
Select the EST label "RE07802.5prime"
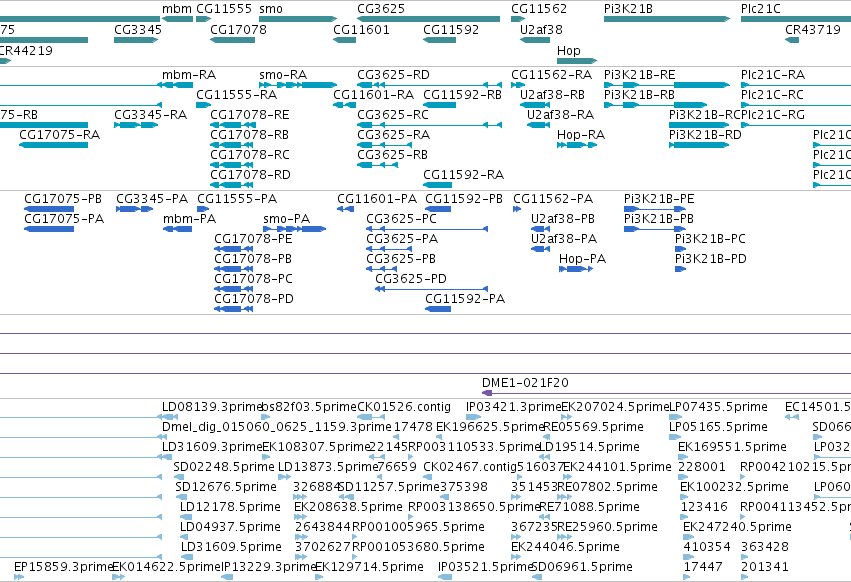pos(608,487)
